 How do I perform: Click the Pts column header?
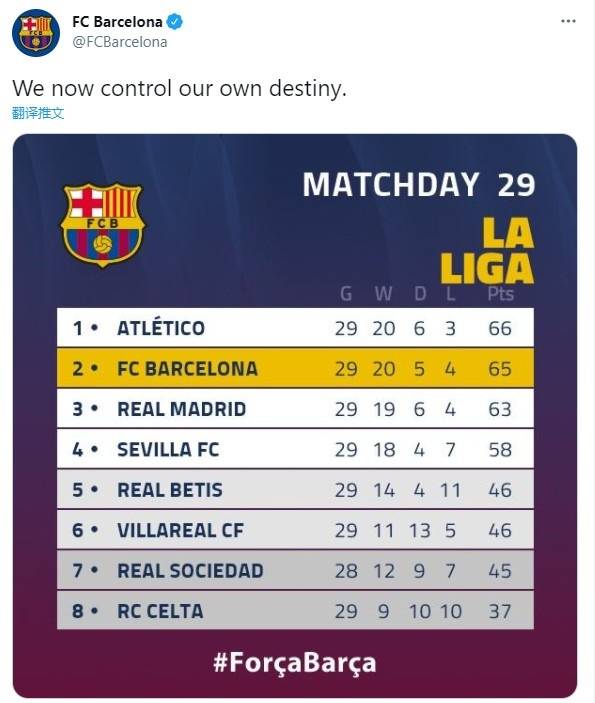[x=500, y=294]
